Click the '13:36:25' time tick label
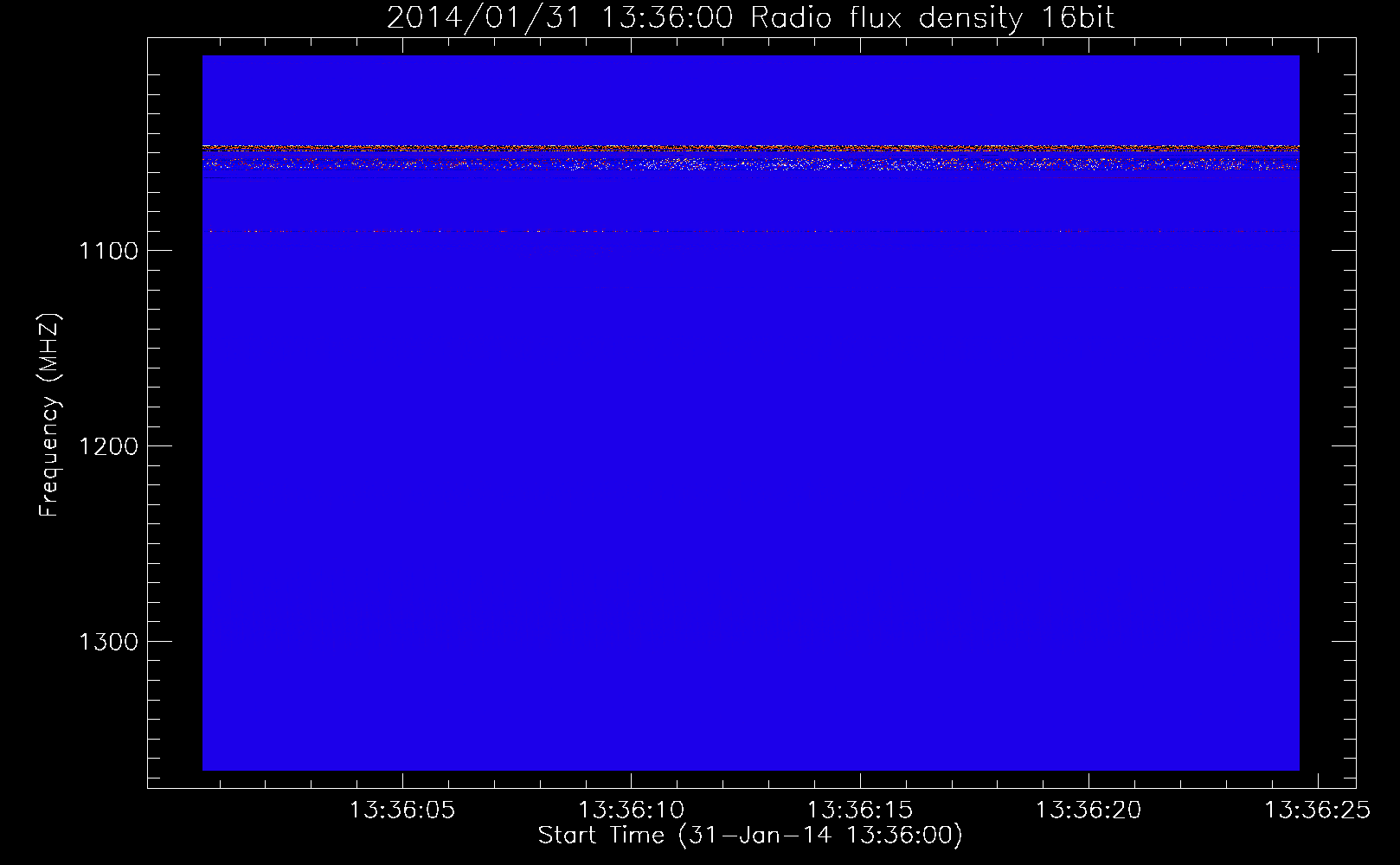 click(1318, 811)
